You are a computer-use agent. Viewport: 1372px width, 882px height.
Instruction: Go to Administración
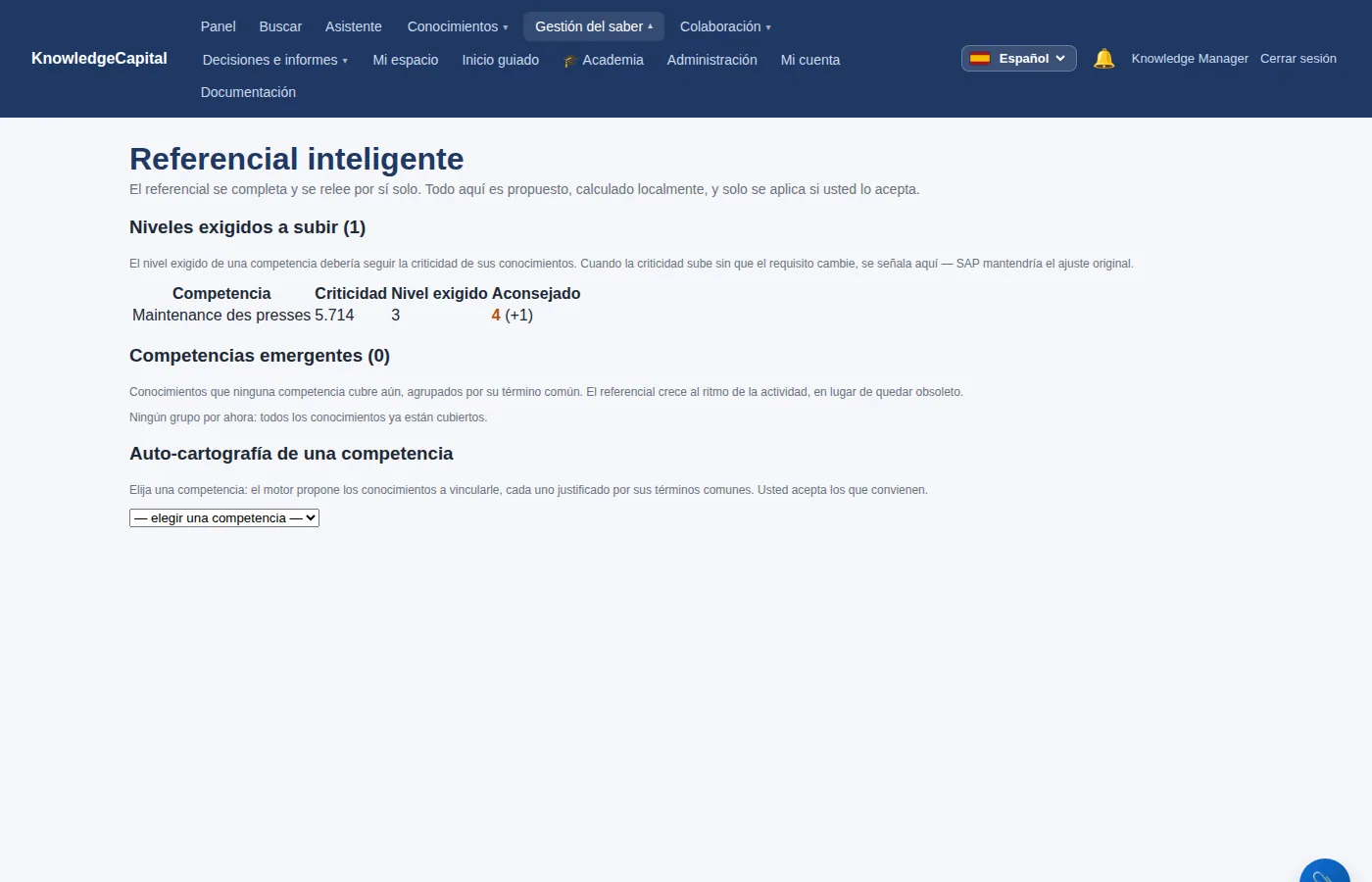coord(712,60)
